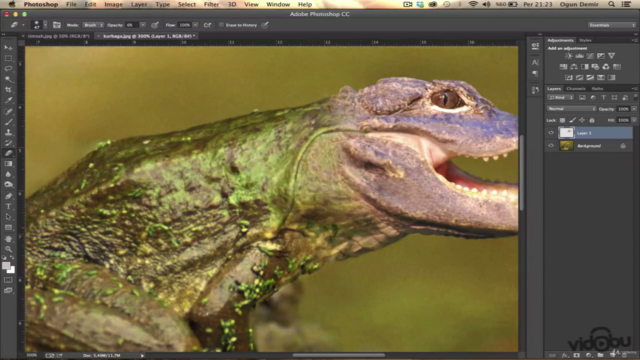Open the layer Fill dropdown arrow
The image size is (640, 360).
click(634, 120)
